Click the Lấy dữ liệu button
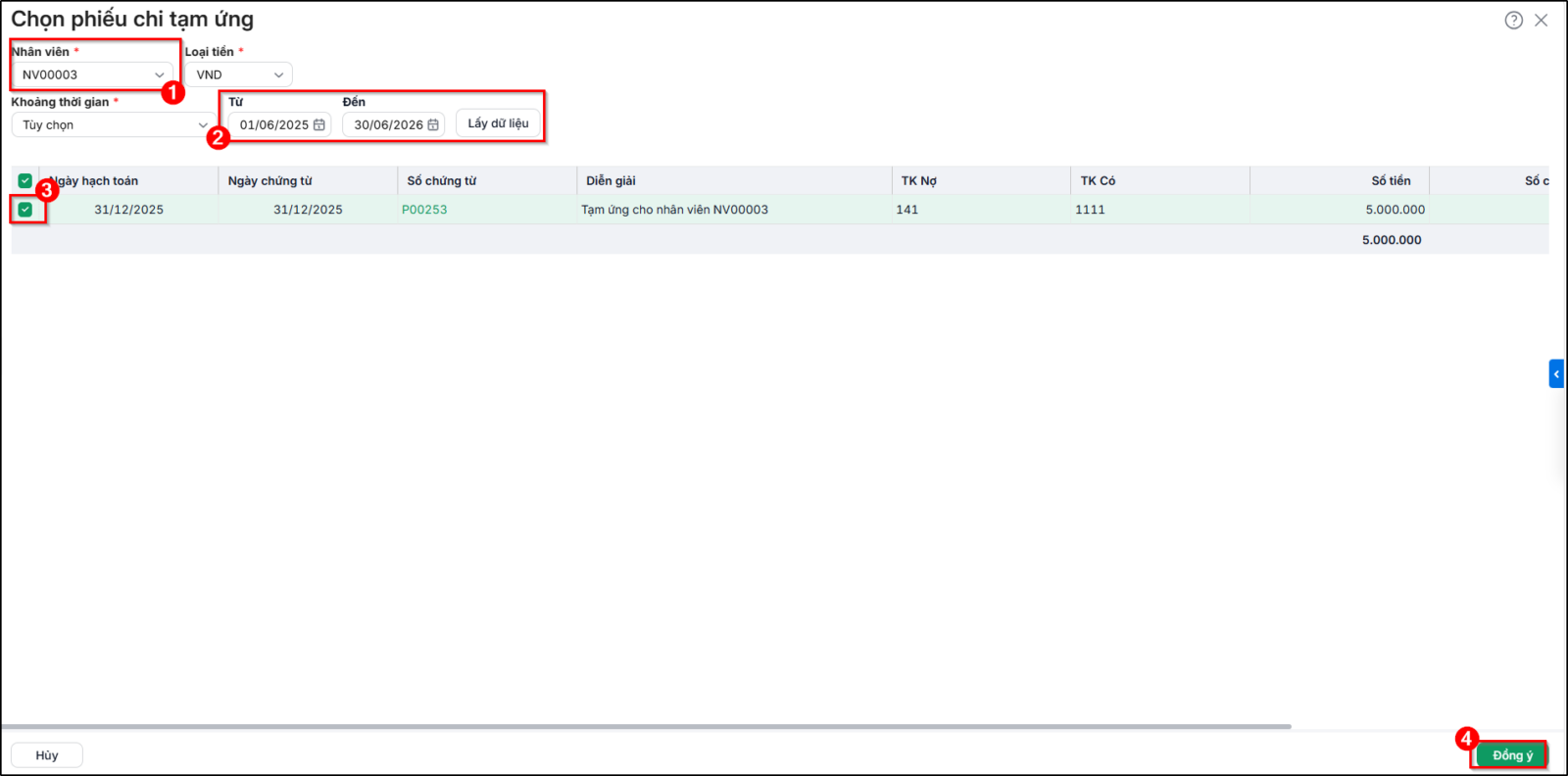 coord(498,123)
